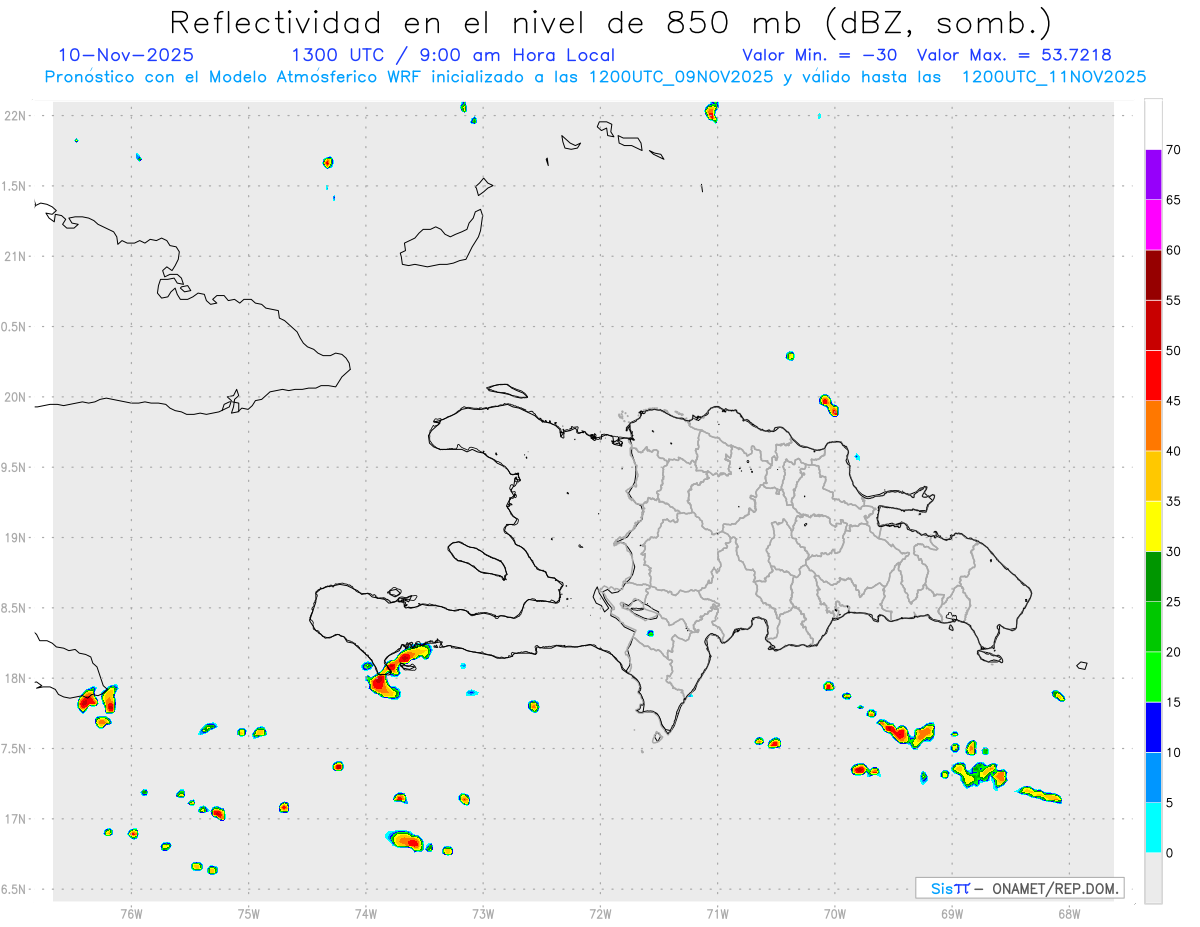
Task: Click the white above-70 colorbar segment
Action: click(1153, 124)
